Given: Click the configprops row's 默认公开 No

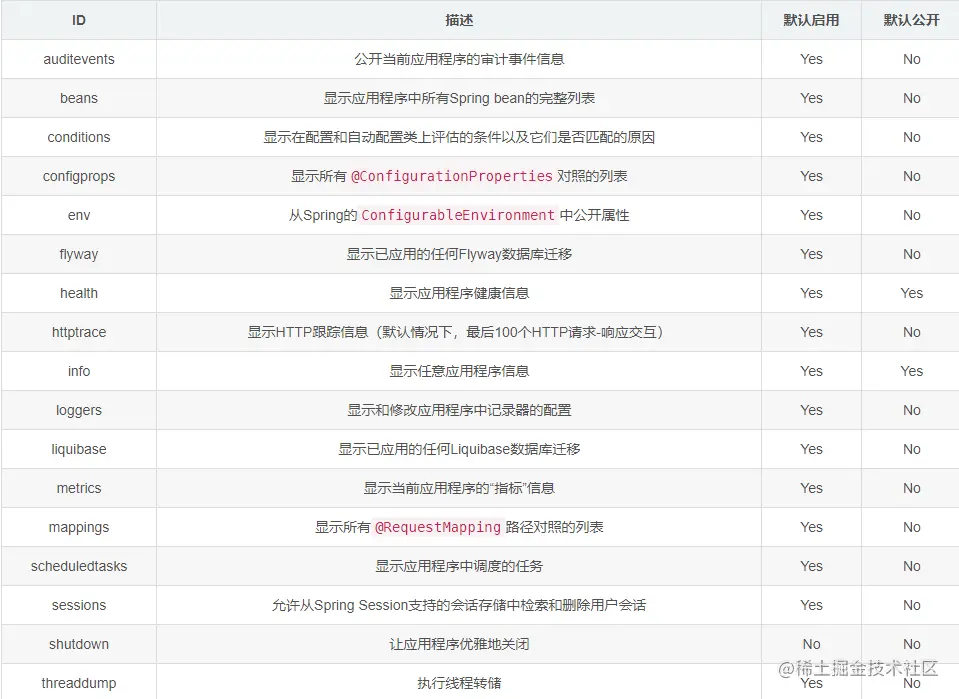Looking at the screenshot, I should click(x=911, y=177).
